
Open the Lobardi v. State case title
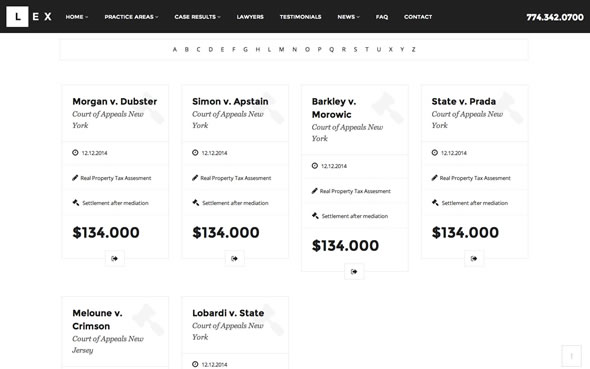pos(228,313)
